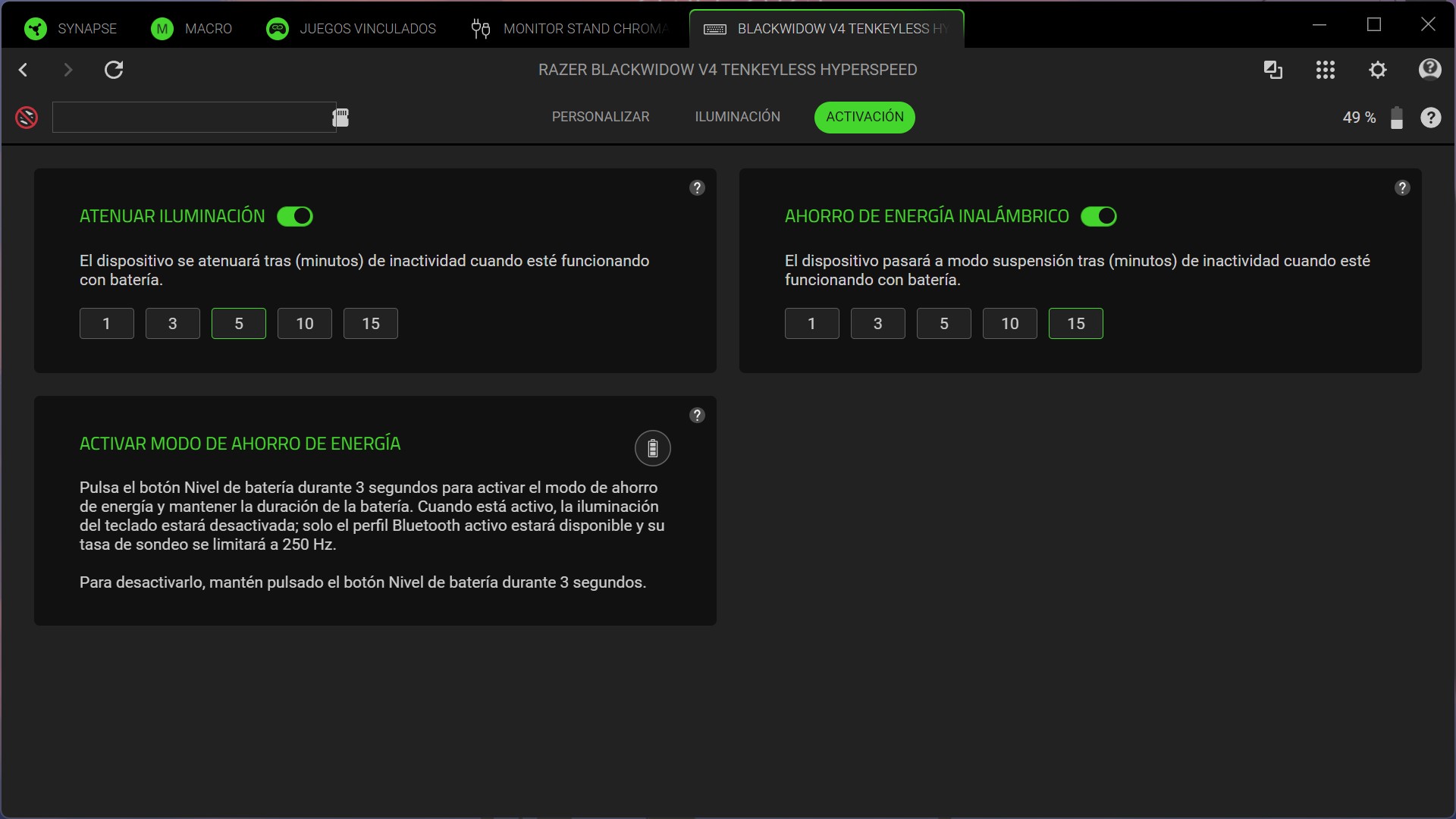
Task: Open the onboard memory profiles icon
Action: [x=340, y=117]
